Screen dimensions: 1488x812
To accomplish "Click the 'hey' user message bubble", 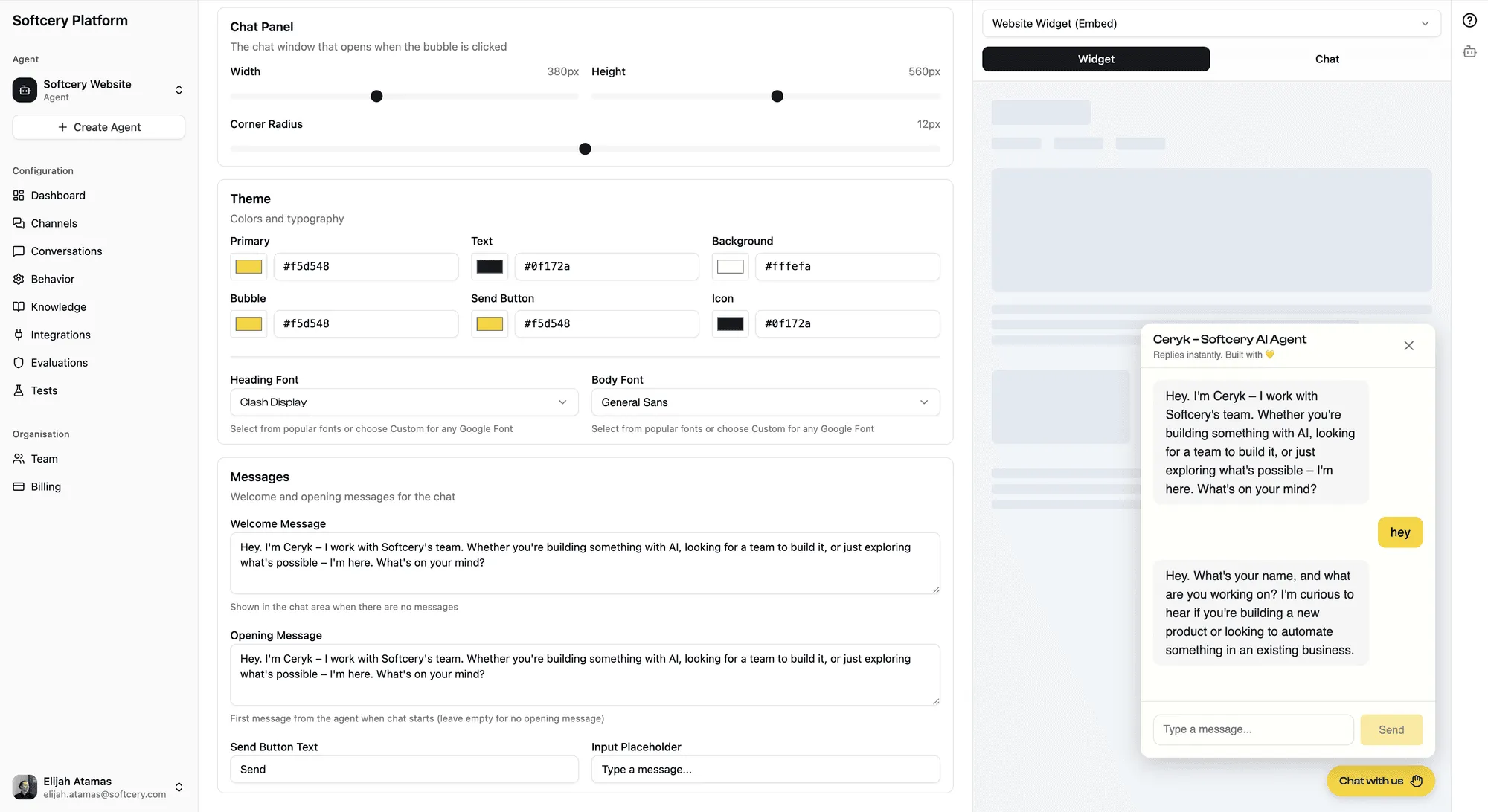I will tap(1399, 532).
